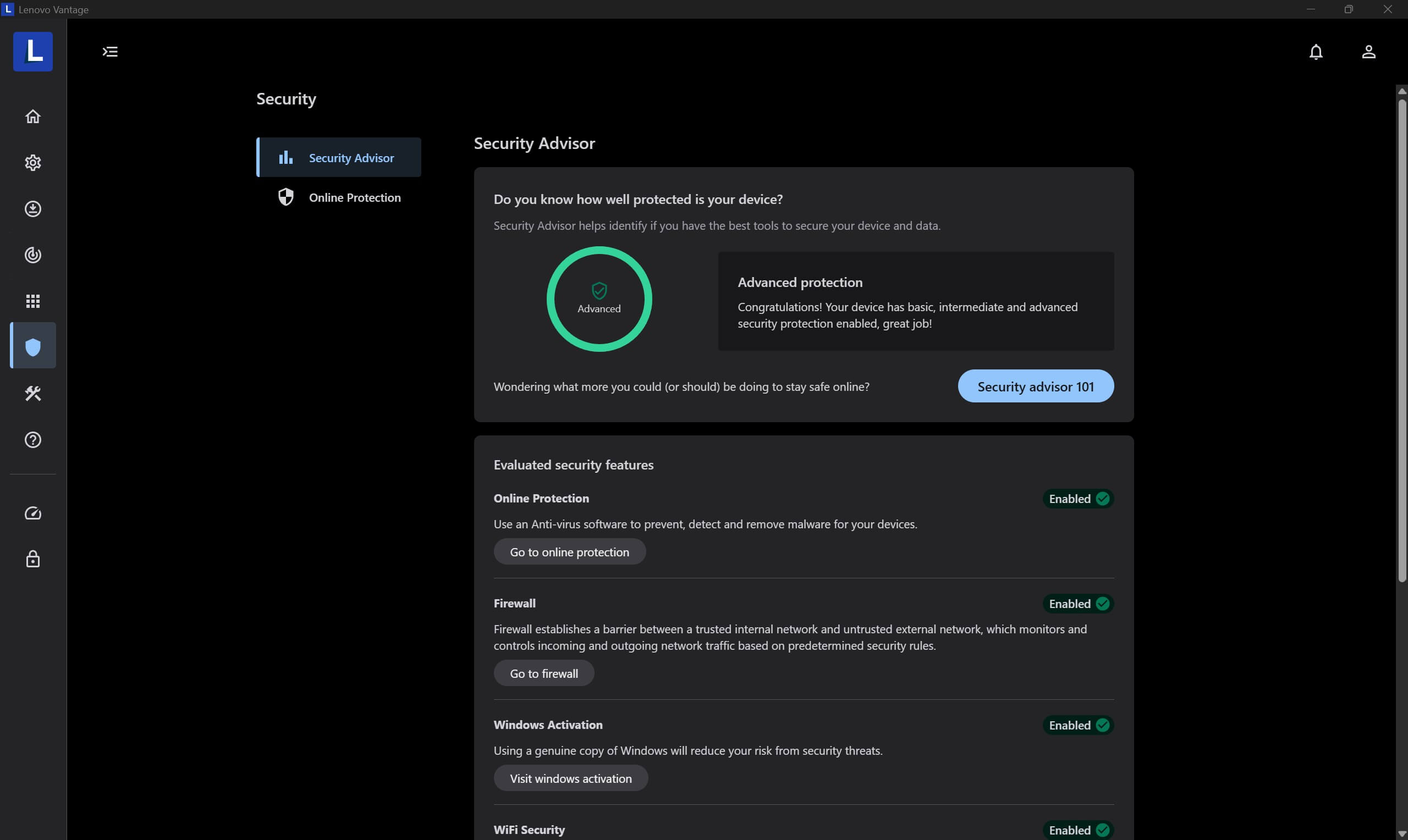Expand the navigation menu toggle
The image size is (1408, 840).
pyautogui.click(x=110, y=52)
